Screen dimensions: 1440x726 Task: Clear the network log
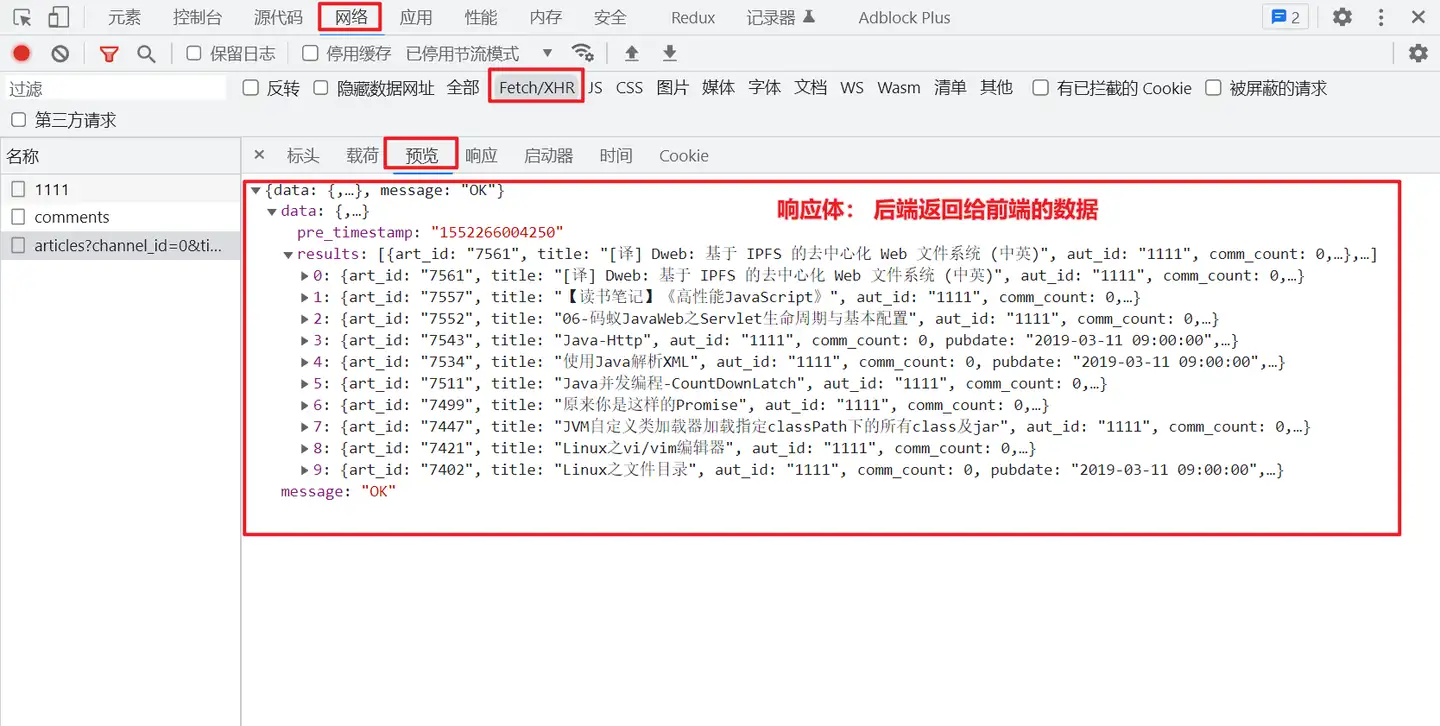click(61, 53)
